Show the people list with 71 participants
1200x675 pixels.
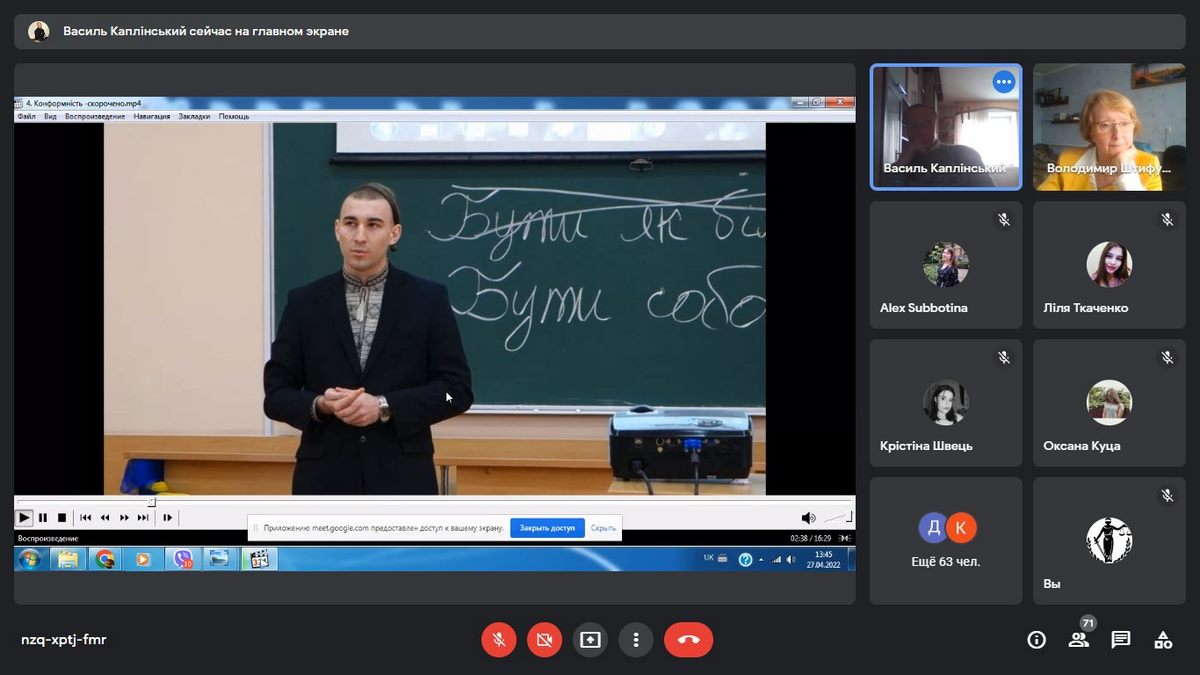pyautogui.click(x=1079, y=640)
